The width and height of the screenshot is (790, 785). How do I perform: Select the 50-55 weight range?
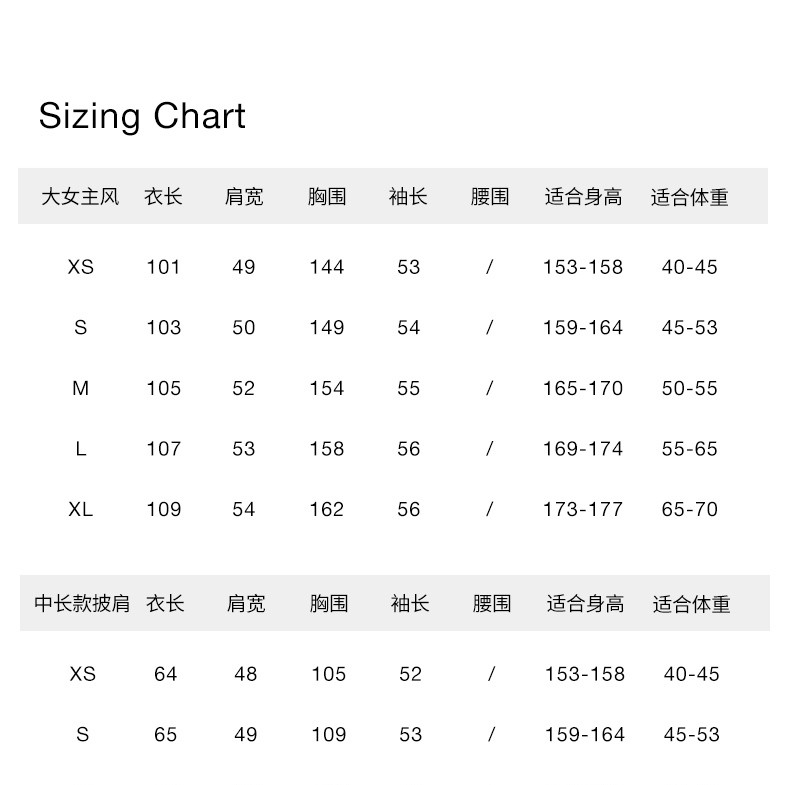click(x=690, y=388)
